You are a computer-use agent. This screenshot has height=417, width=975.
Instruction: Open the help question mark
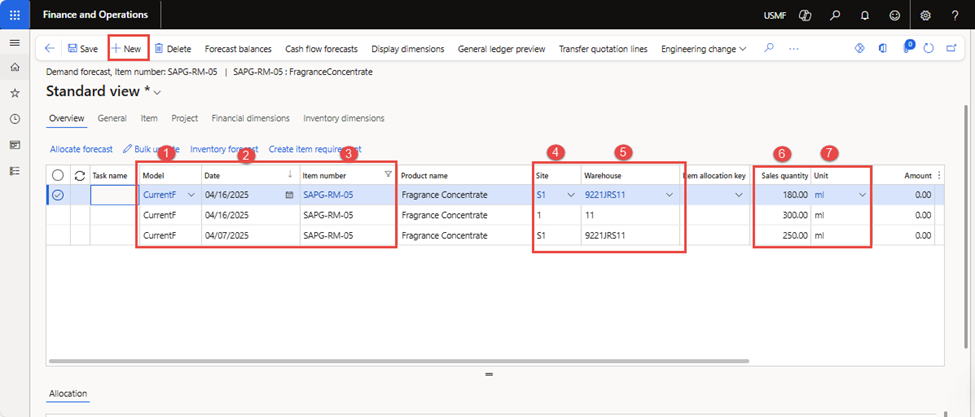955,15
